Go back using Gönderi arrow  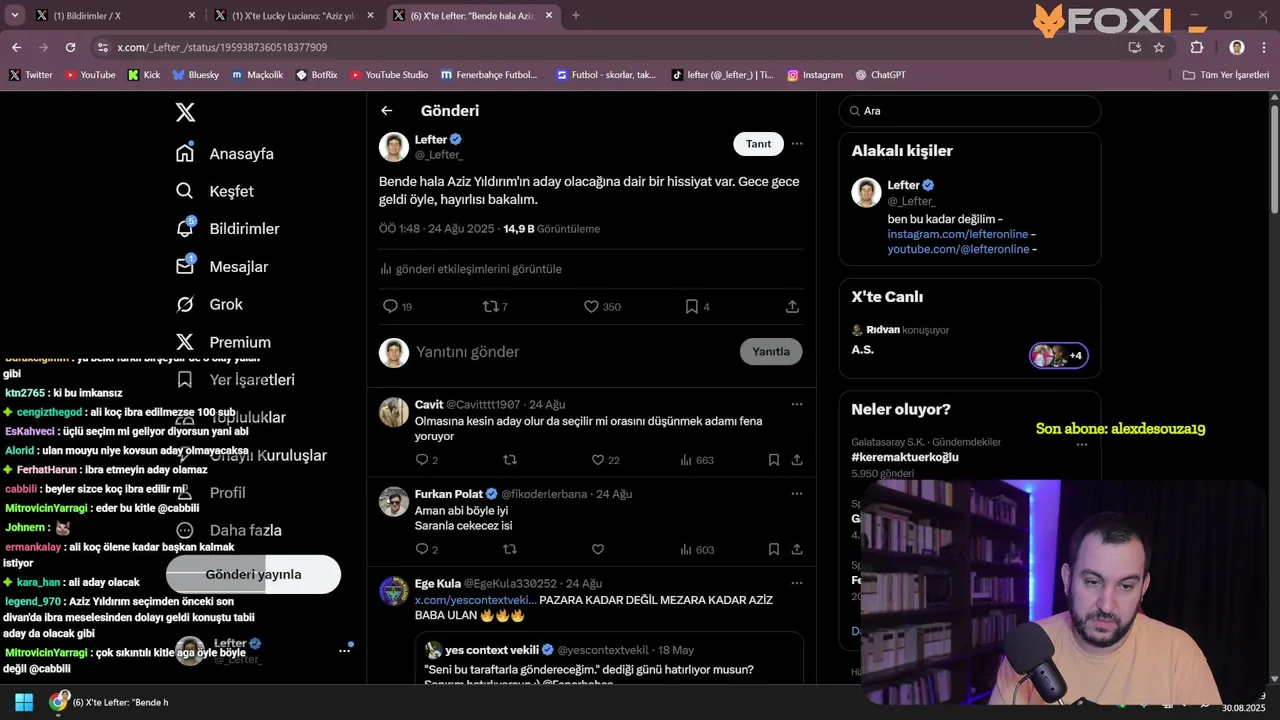(x=387, y=111)
